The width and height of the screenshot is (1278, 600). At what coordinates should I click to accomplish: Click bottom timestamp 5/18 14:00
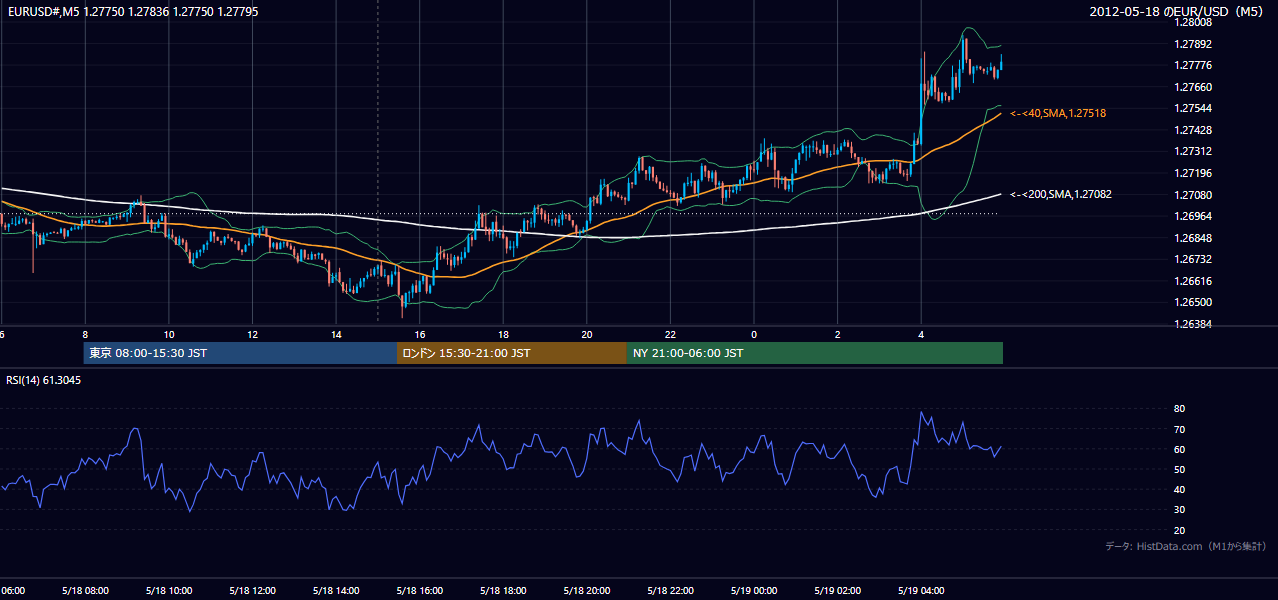click(336, 590)
